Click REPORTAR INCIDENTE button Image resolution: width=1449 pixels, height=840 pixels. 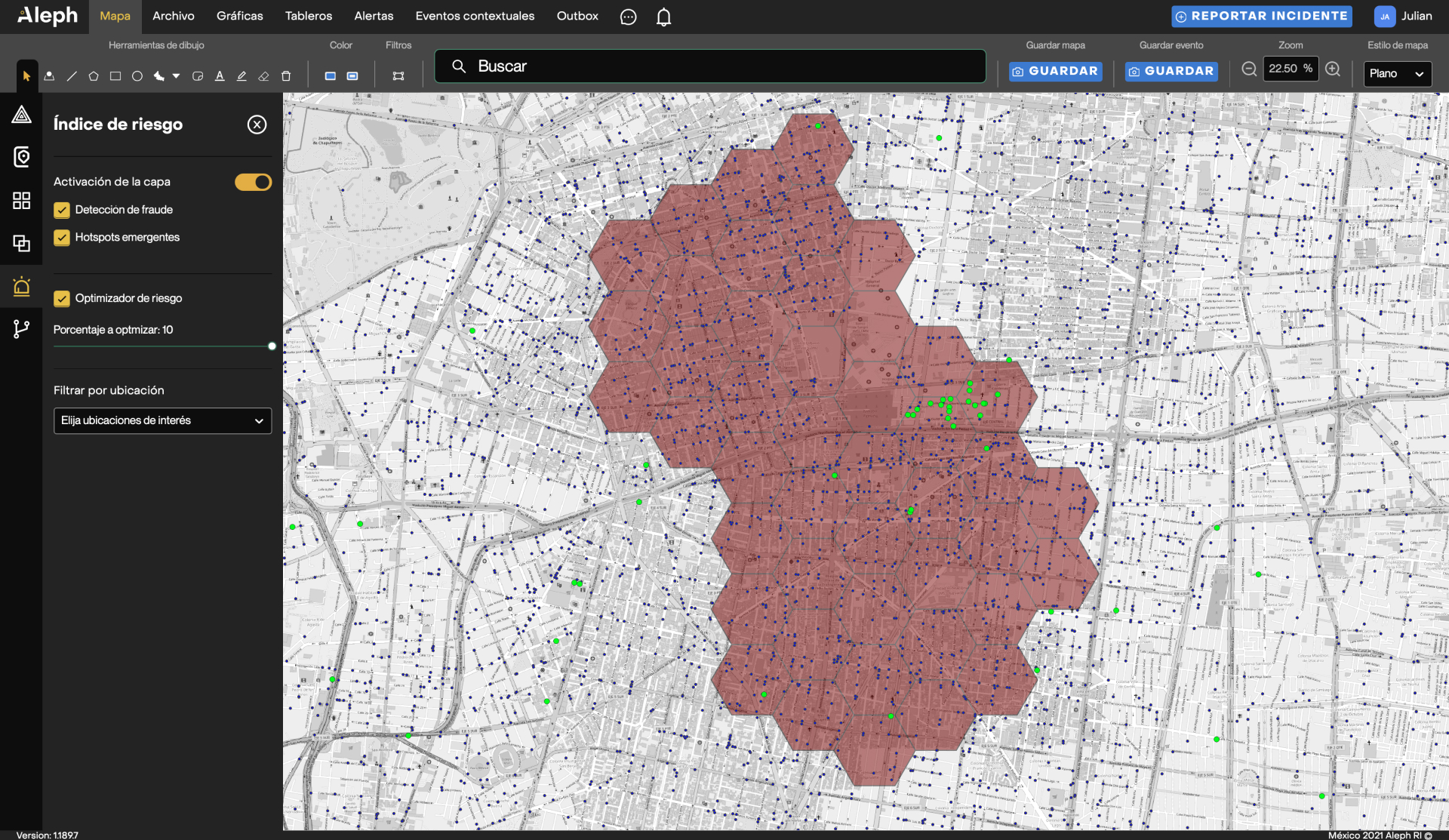point(1262,16)
